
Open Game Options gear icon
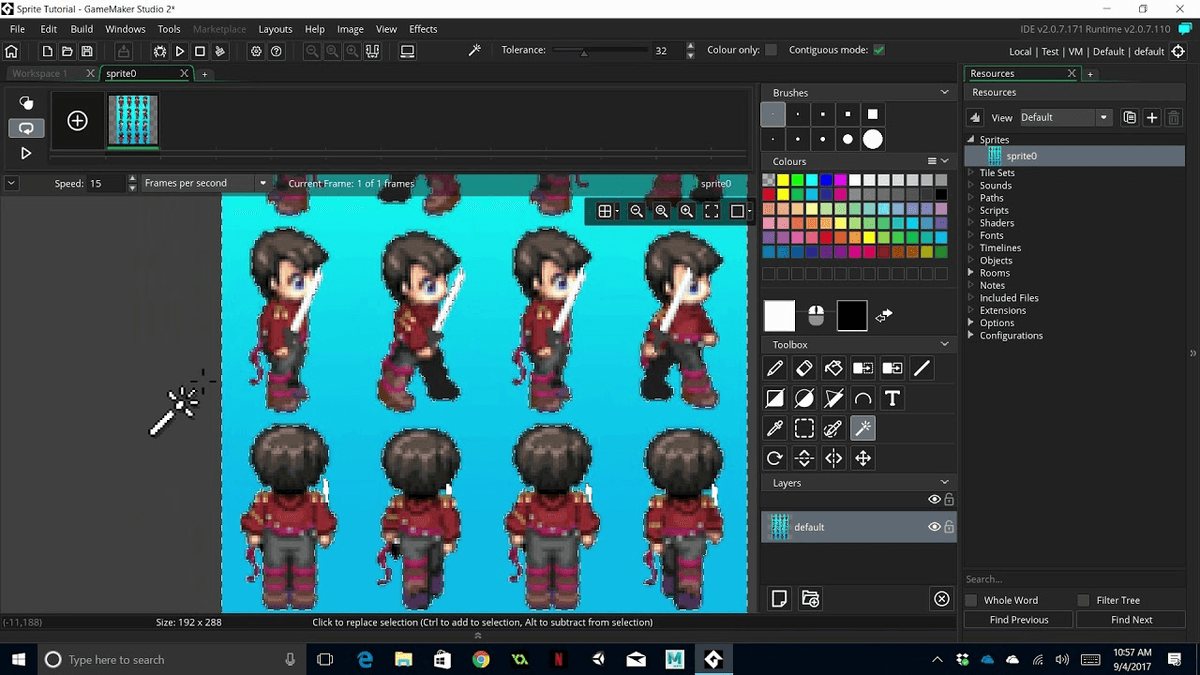(256, 51)
